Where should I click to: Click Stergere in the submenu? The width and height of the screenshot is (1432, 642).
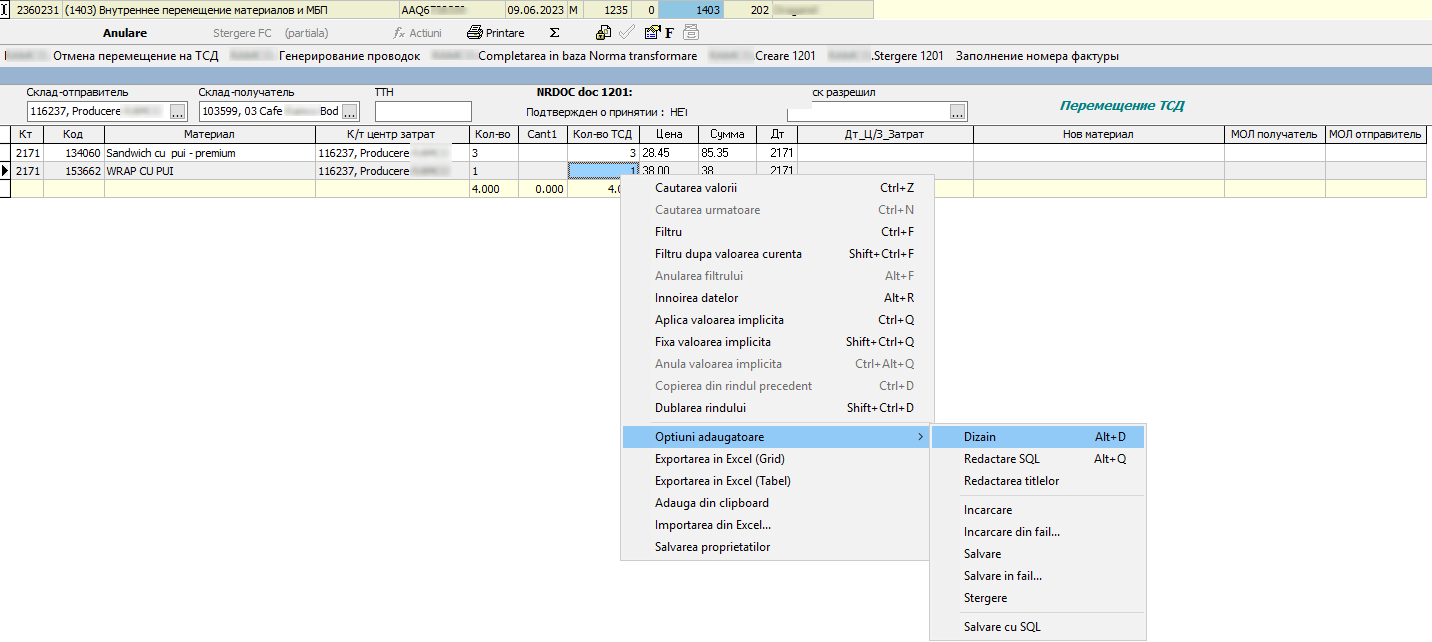(1038, 598)
